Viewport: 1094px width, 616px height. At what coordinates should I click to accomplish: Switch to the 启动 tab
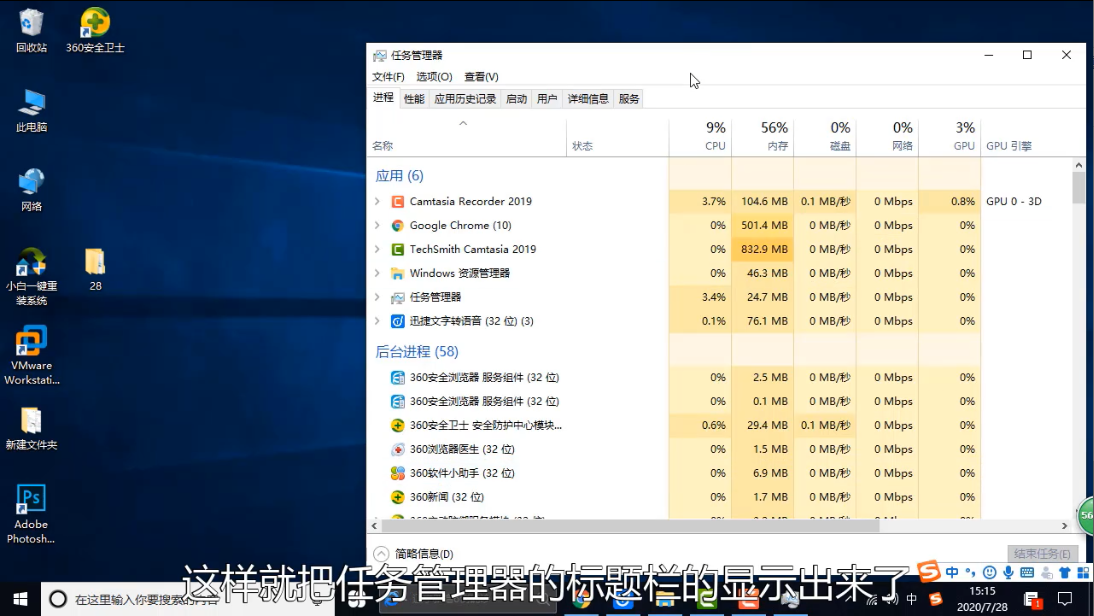point(516,99)
